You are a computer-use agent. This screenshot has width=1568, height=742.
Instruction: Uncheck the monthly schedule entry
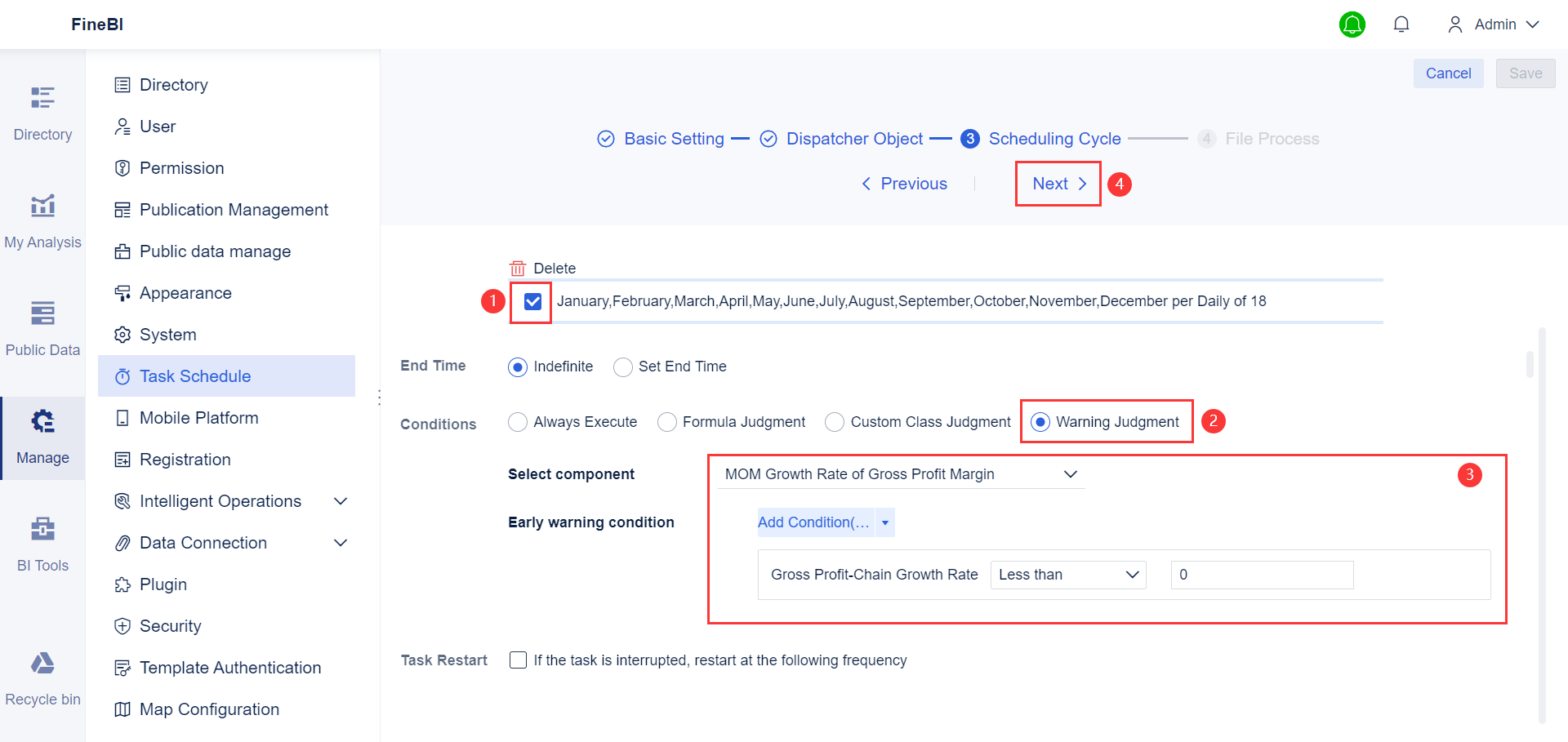pyautogui.click(x=531, y=302)
